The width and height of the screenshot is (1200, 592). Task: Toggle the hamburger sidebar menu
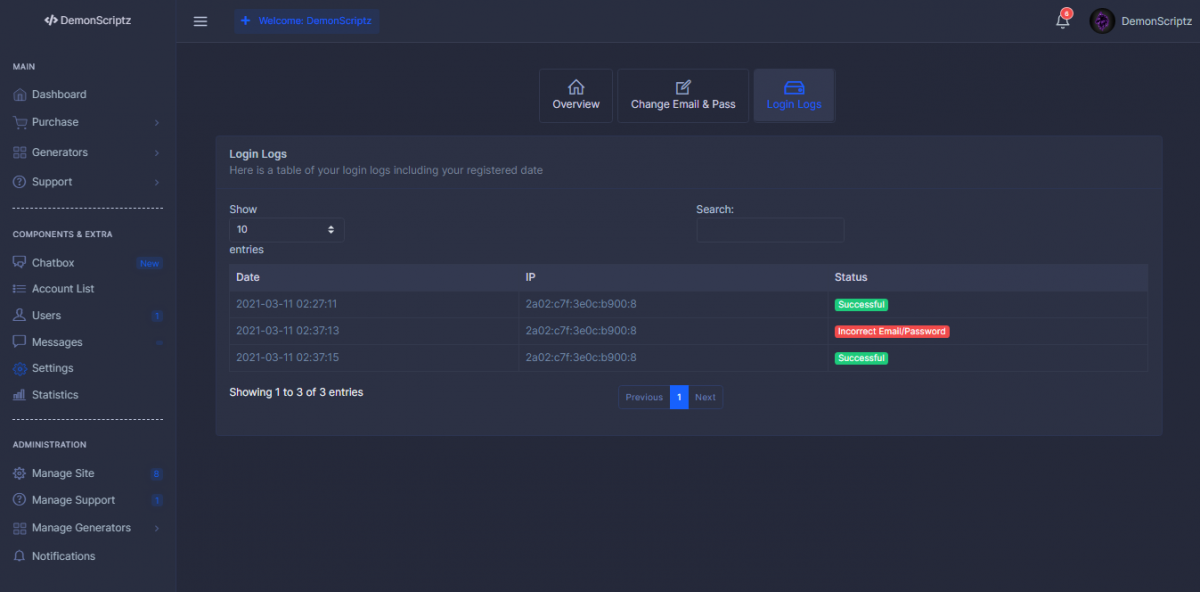point(200,21)
